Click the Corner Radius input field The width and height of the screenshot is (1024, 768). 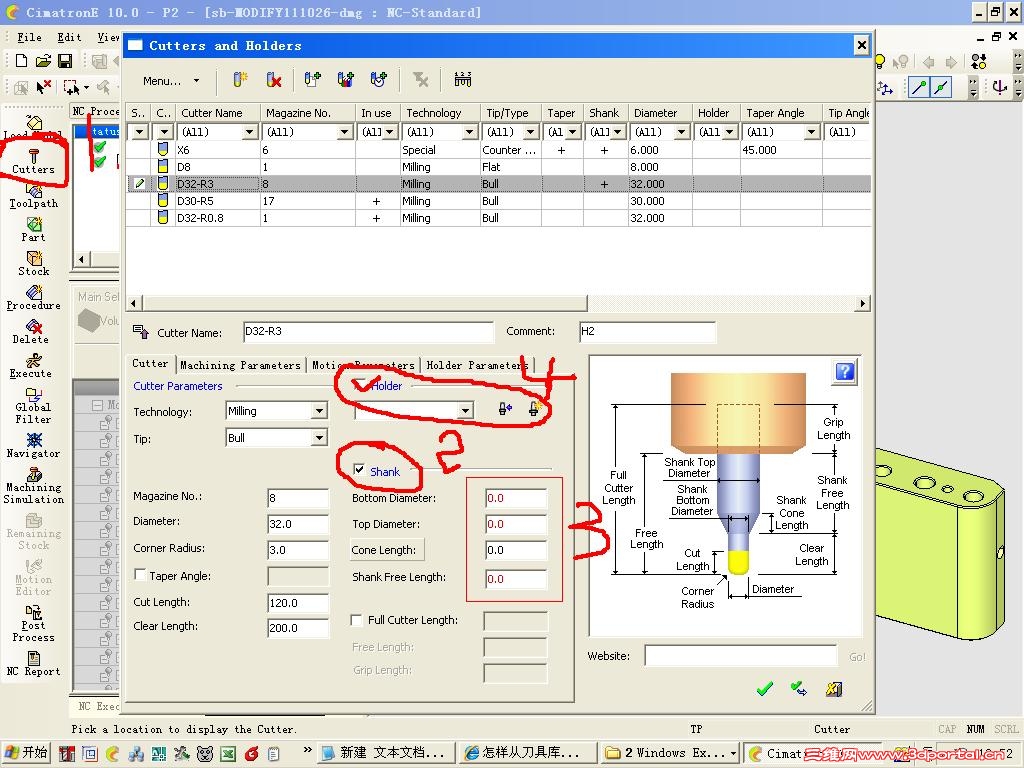[298, 550]
